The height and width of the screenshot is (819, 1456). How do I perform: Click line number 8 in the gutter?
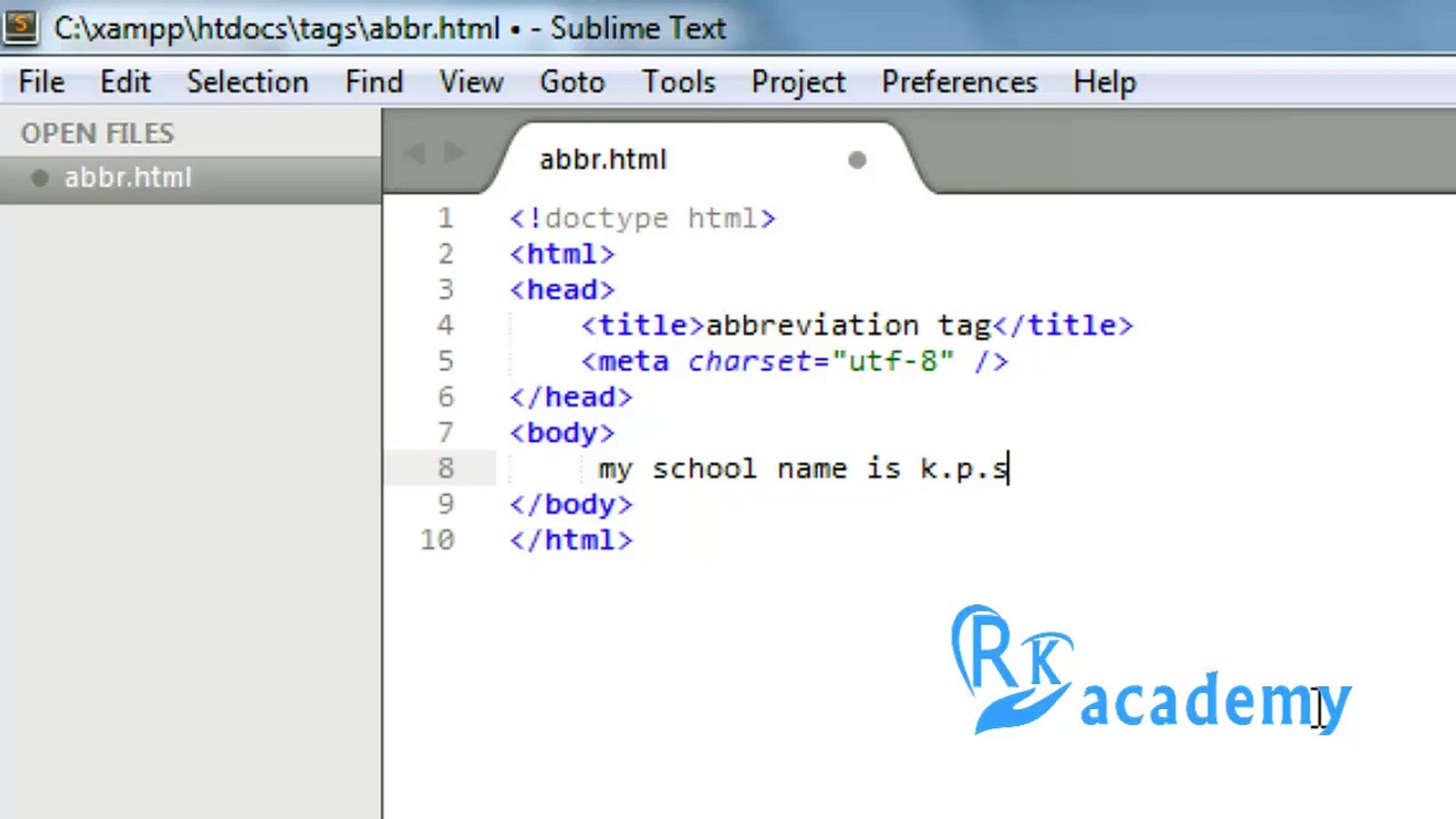445,468
